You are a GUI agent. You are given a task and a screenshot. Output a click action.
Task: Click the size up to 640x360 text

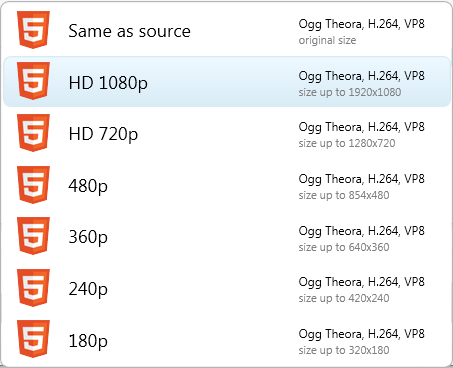pyautogui.click(x=344, y=247)
